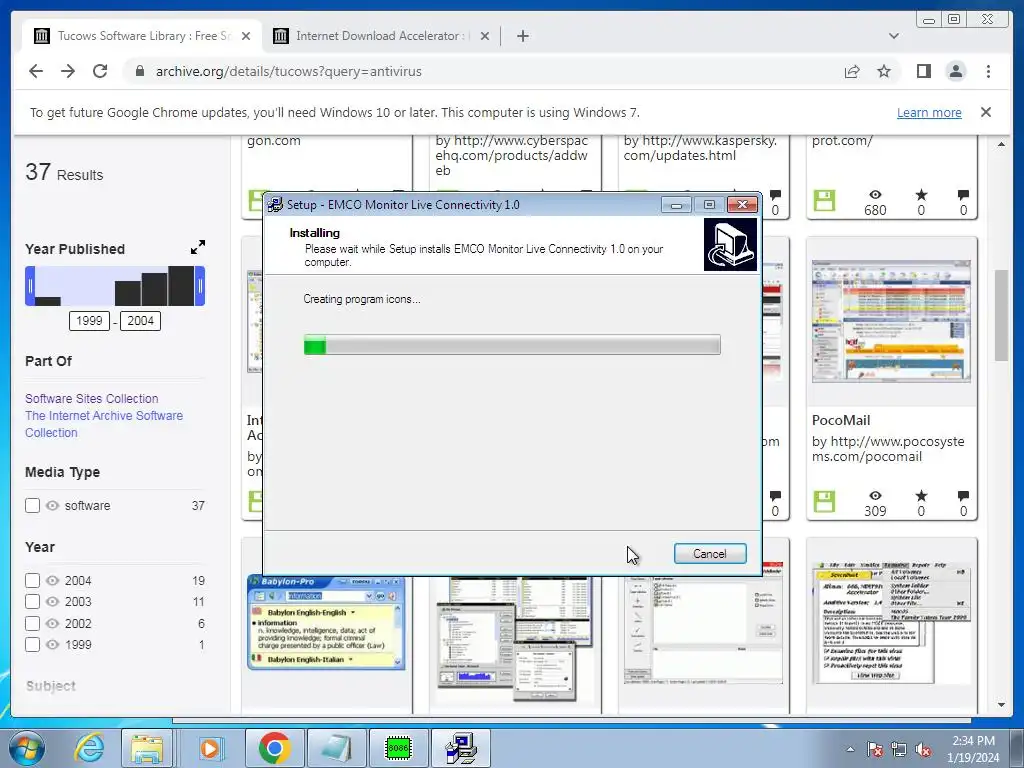The height and width of the screenshot is (768, 1024).
Task: Follow the Learn more link
Action: [929, 112]
